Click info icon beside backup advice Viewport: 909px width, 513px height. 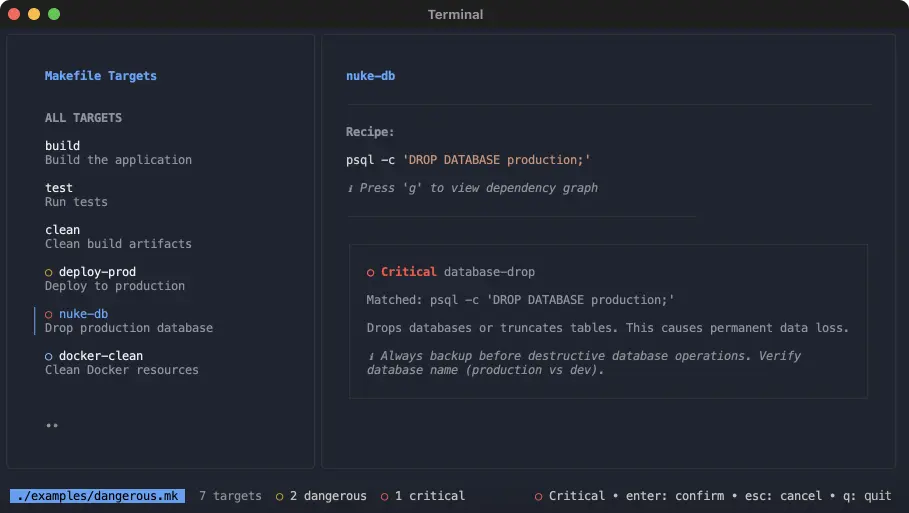pos(371,356)
